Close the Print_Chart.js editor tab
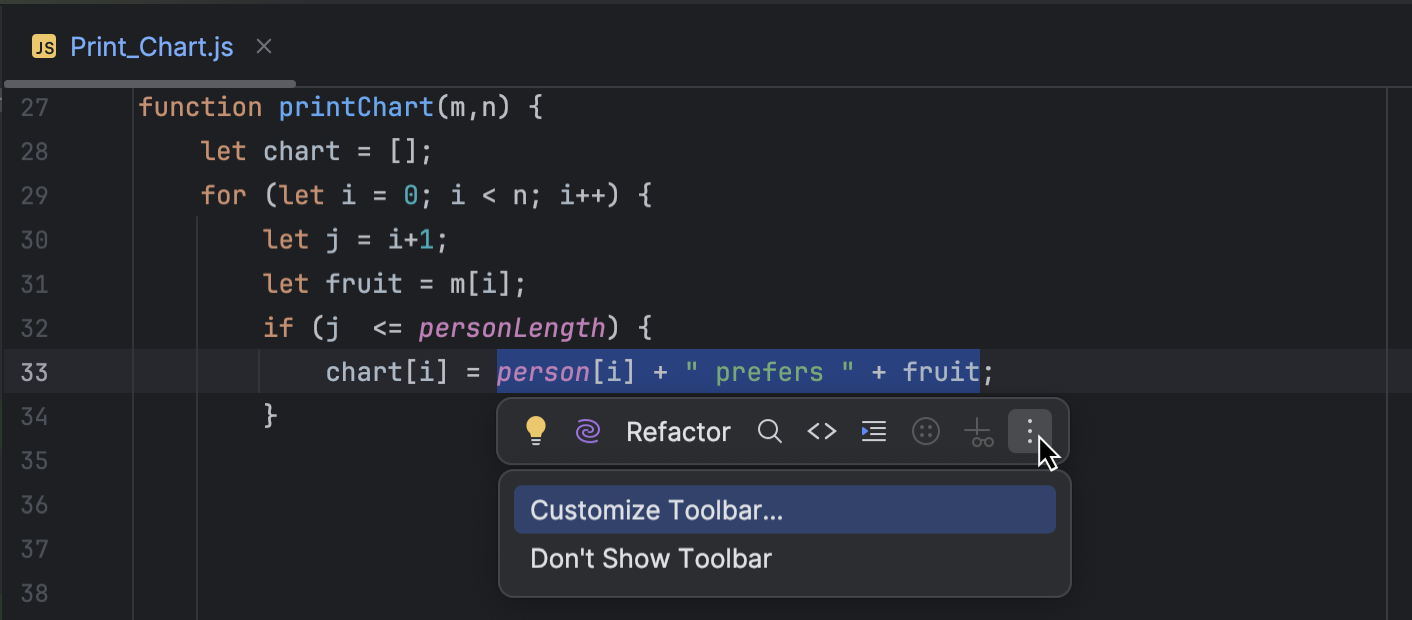 click(x=263, y=46)
